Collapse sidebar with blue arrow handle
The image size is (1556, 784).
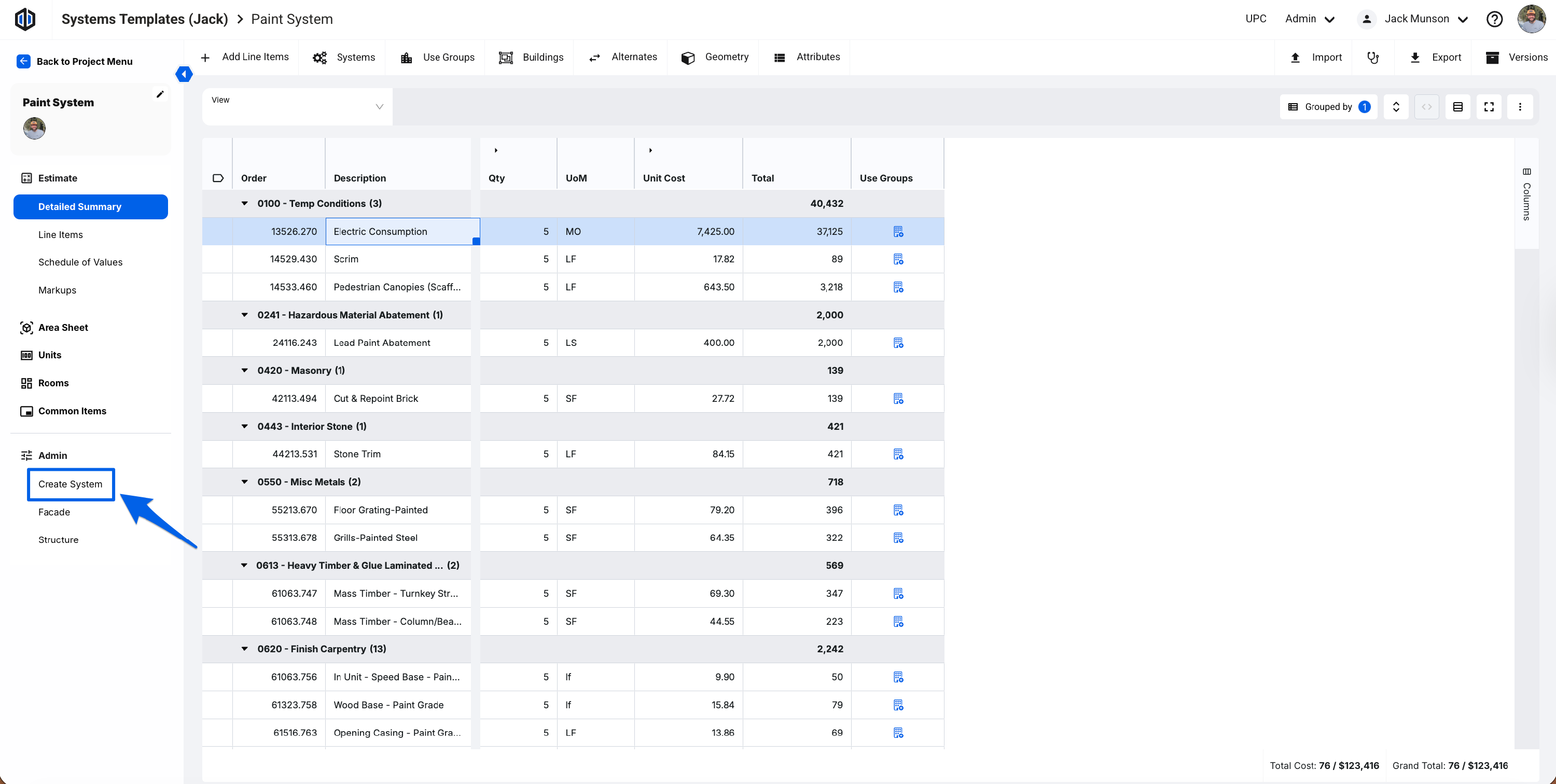pos(184,74)
